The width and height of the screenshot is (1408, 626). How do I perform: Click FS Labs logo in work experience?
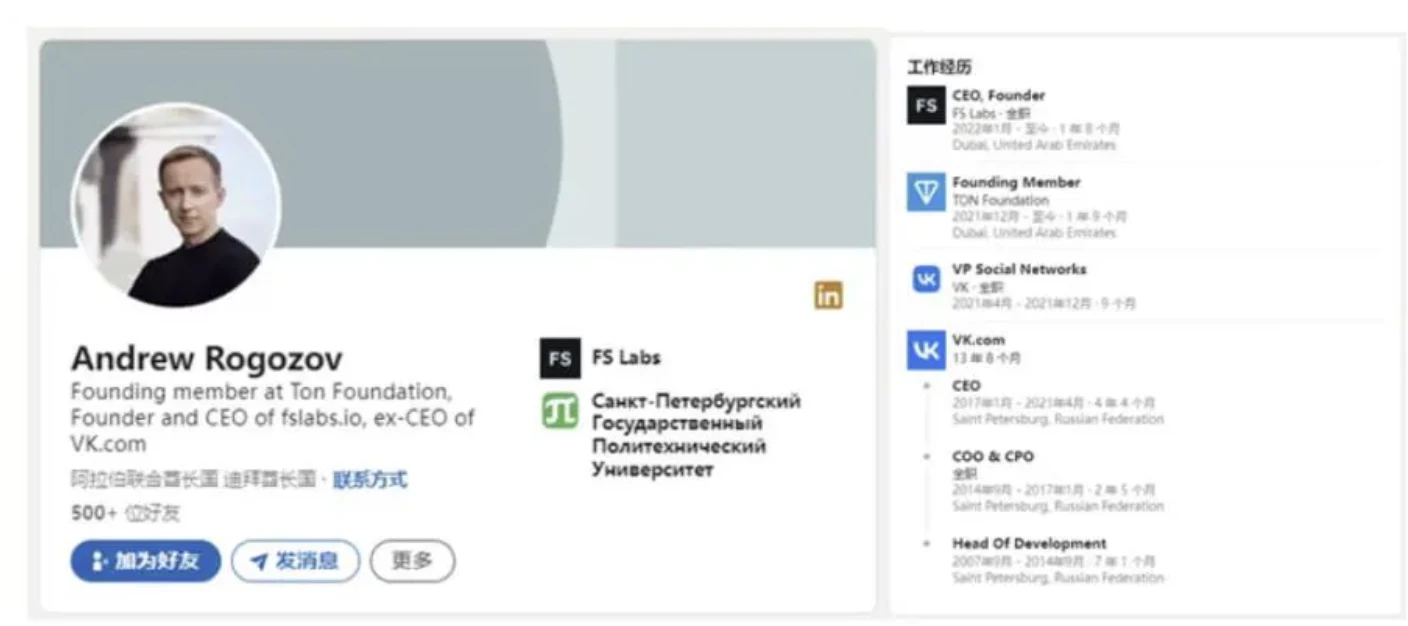[926, 105]
